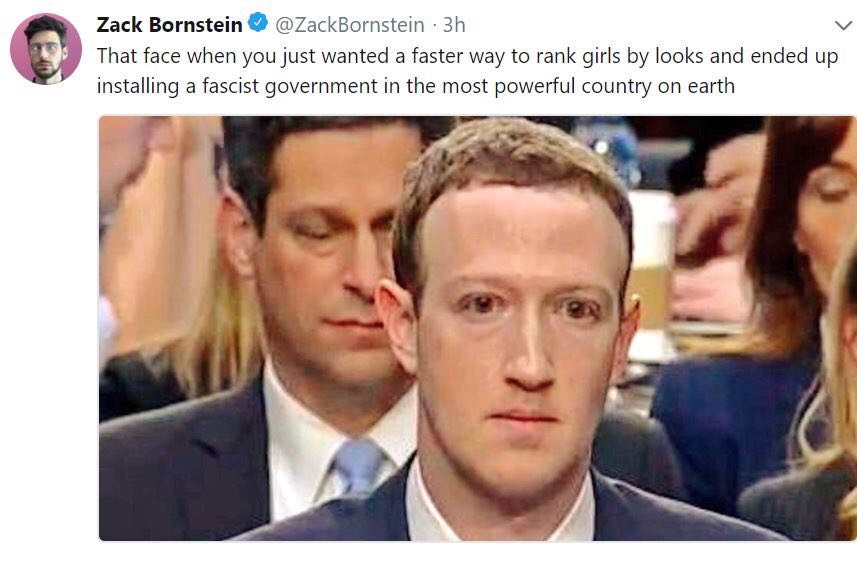Expand the tweet options chevron menu
Image resolution: width=857 pixels, height=563 pixels.
(x=843, y=25)
